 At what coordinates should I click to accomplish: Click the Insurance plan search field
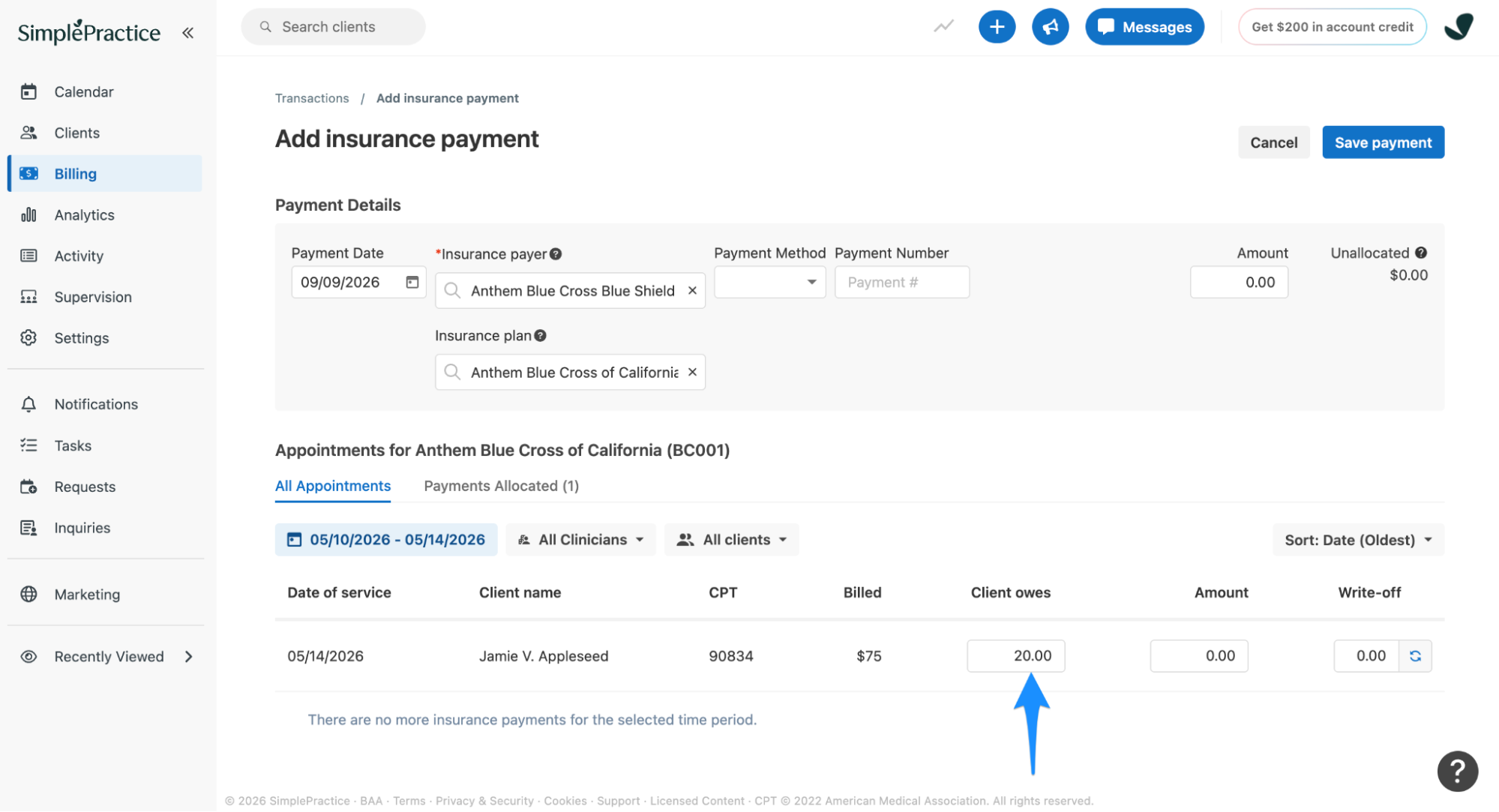coord(570,372)
